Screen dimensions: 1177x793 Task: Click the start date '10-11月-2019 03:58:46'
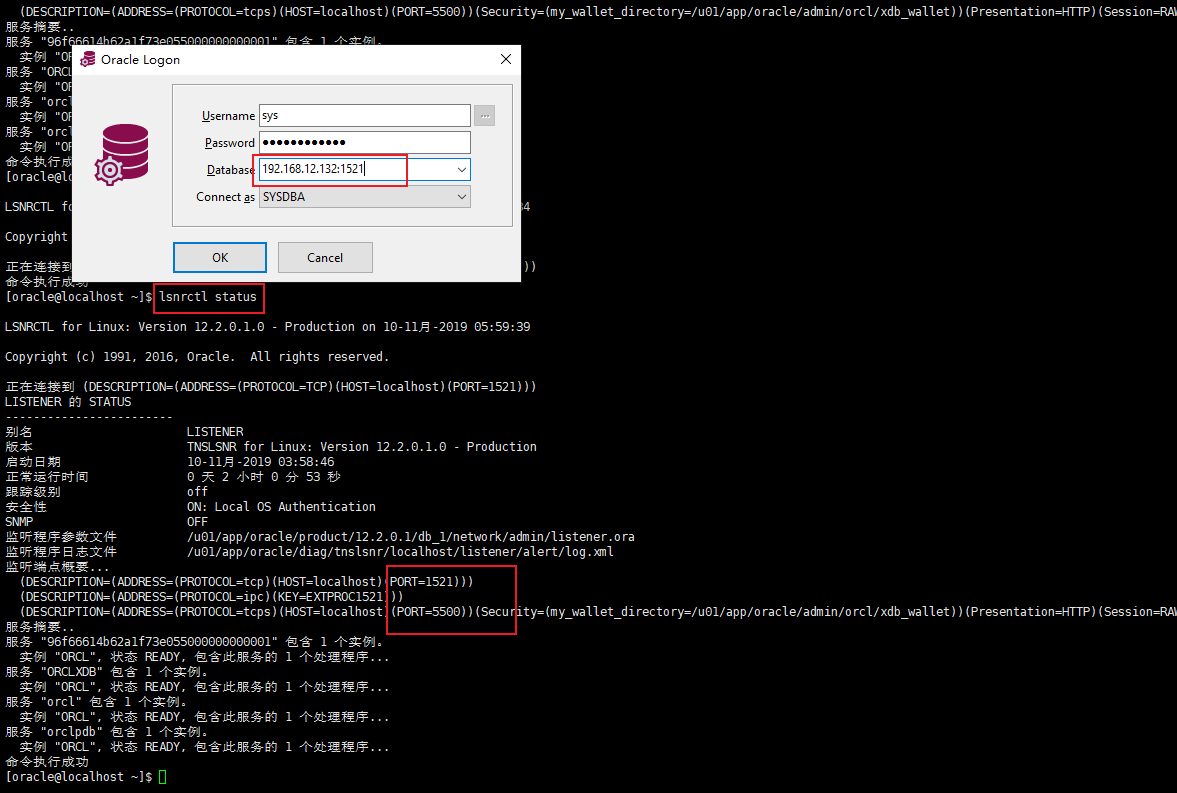click(x=260, y=462)
